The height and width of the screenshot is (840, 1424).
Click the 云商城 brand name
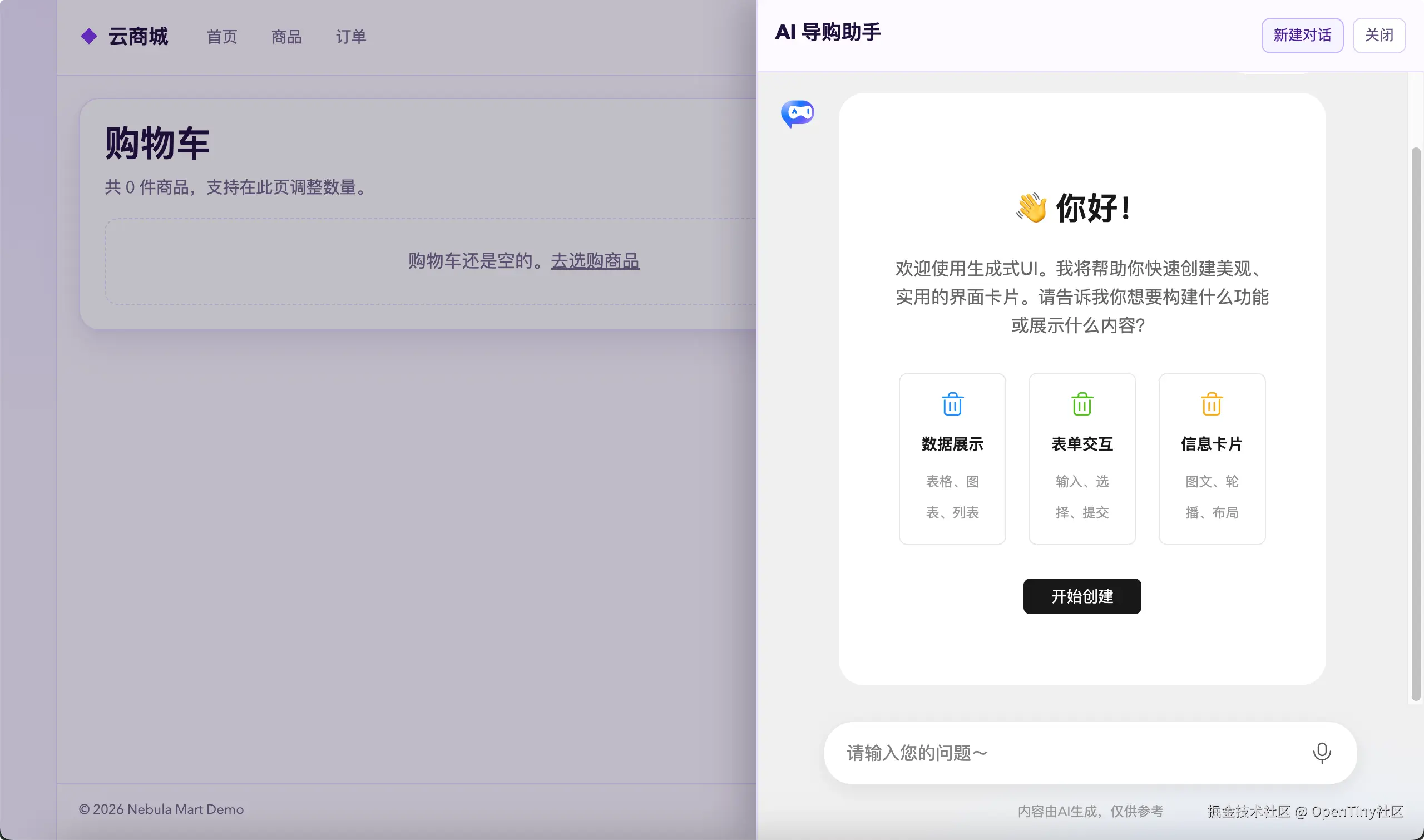click(138, 37)
